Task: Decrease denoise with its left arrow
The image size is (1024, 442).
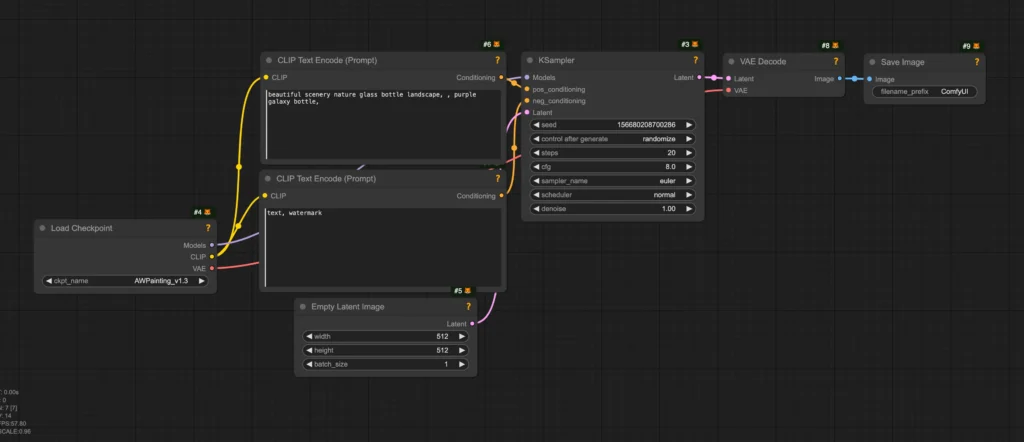Action: pos(536,209)
